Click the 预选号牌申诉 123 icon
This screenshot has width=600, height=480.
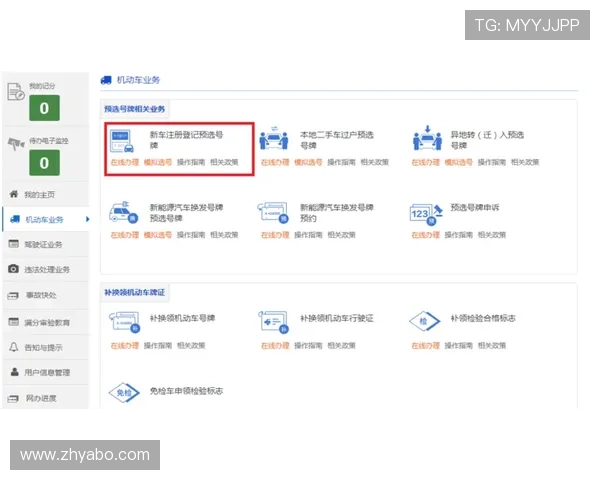(x=426, y=214)
